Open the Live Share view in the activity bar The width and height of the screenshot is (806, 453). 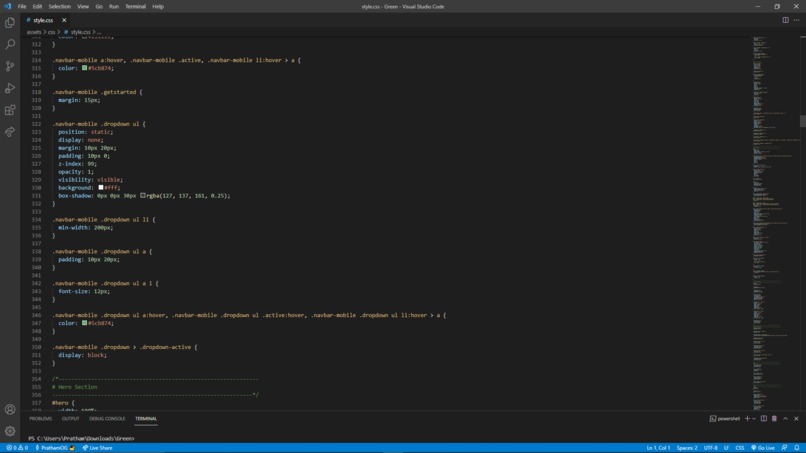[x=10, y=132]
